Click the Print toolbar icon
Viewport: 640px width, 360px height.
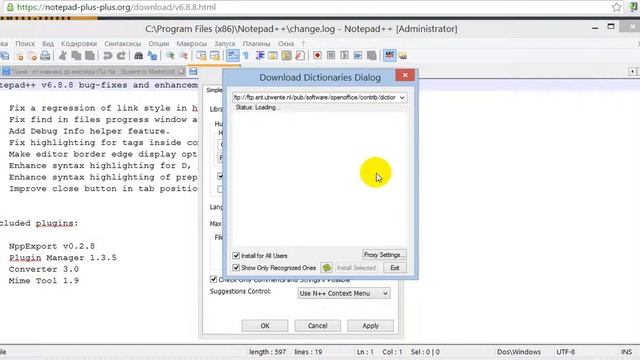pos(45,56)
